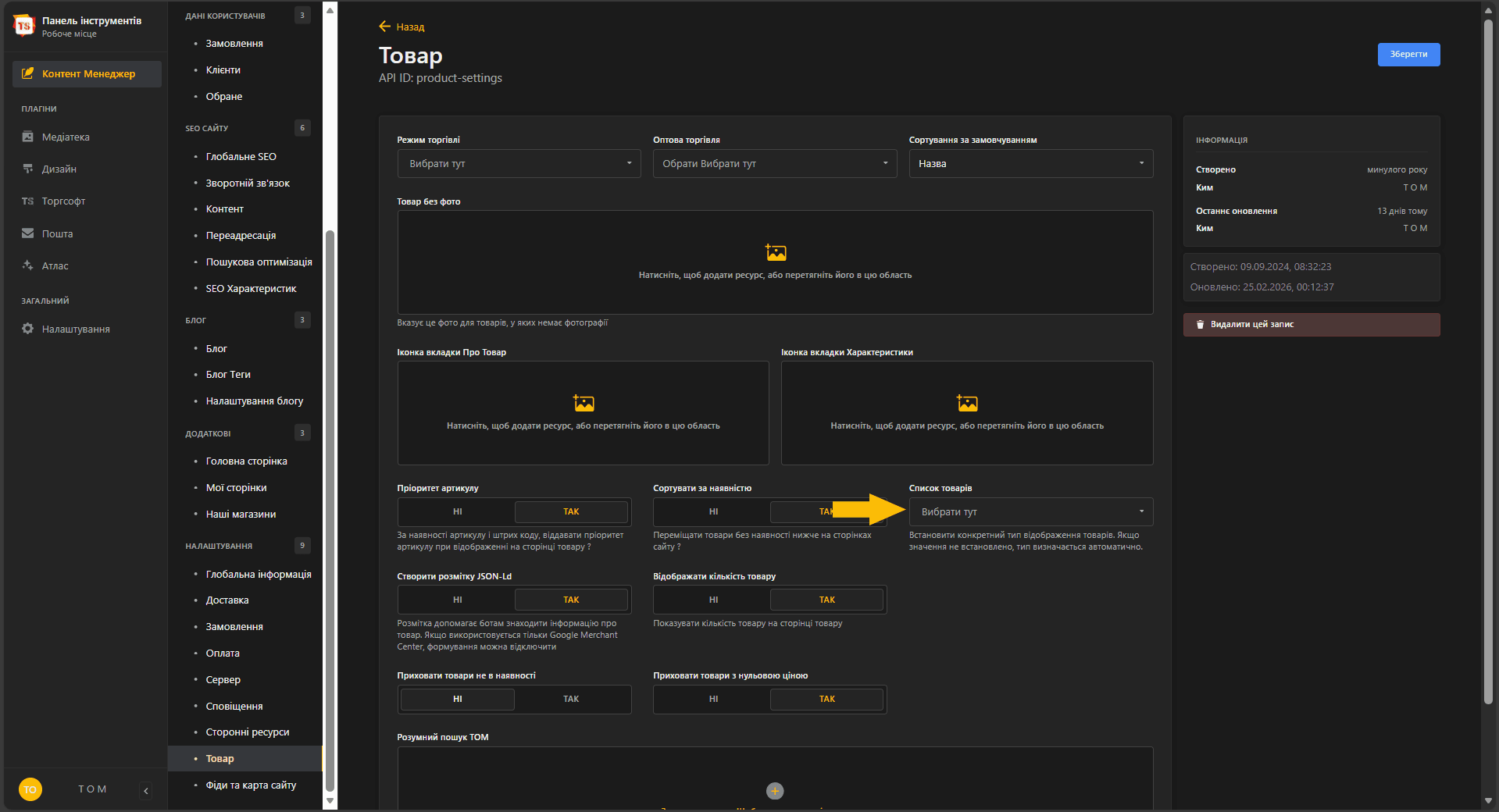Collapse the sidebar with the chevron icon
Image resolution: width=1499 pixels, height=812 pixels.
146,791
